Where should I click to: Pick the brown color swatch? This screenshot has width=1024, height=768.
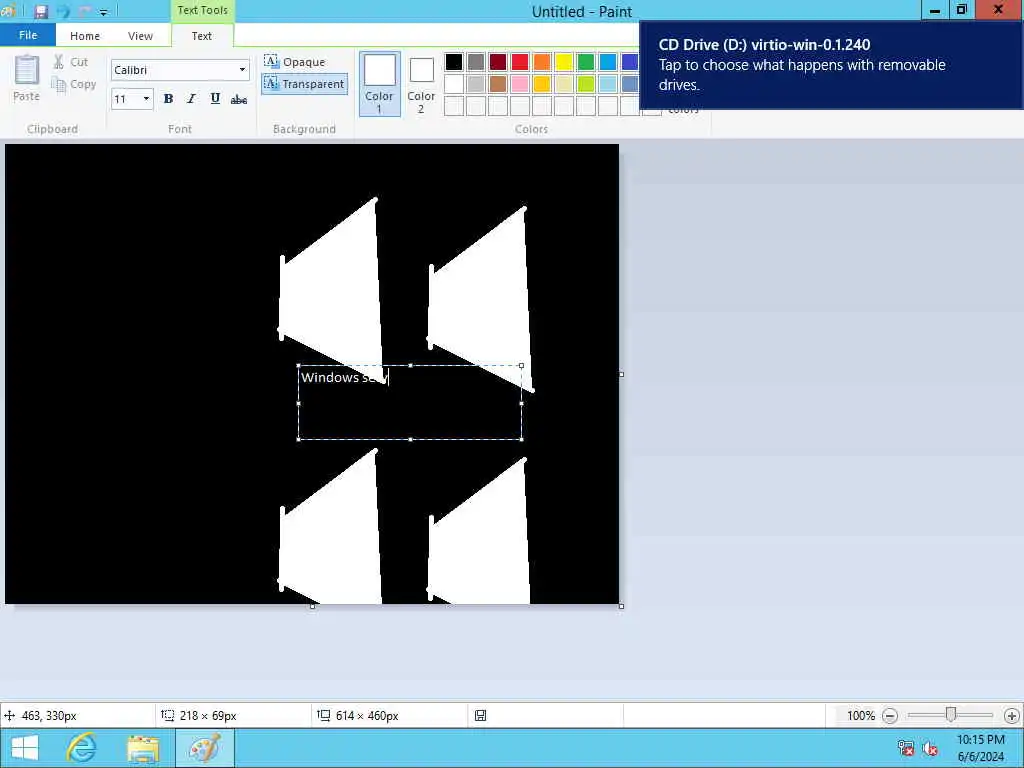click(x=498, y=84)
